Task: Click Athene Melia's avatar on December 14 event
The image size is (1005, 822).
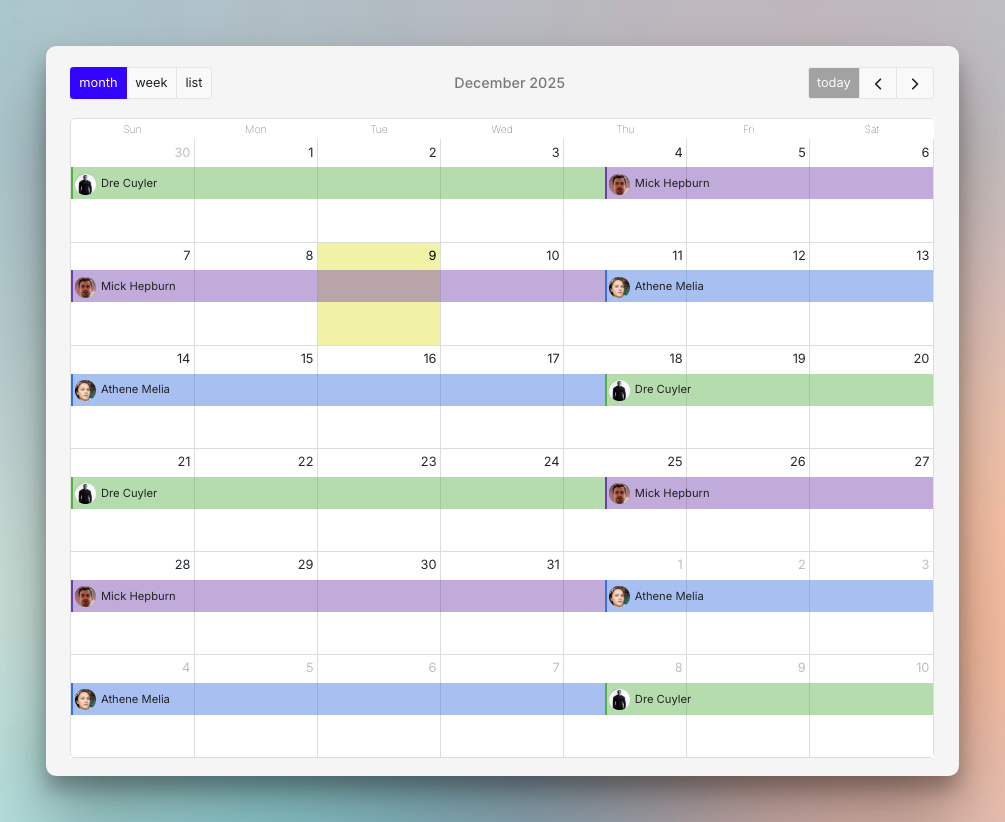Action: (x=85, y=390)
